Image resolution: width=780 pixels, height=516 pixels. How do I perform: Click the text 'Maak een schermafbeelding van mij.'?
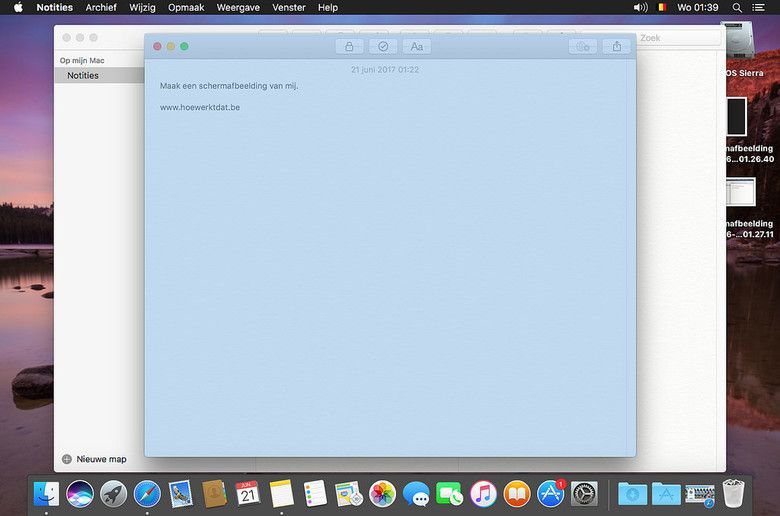pos(229,86)
